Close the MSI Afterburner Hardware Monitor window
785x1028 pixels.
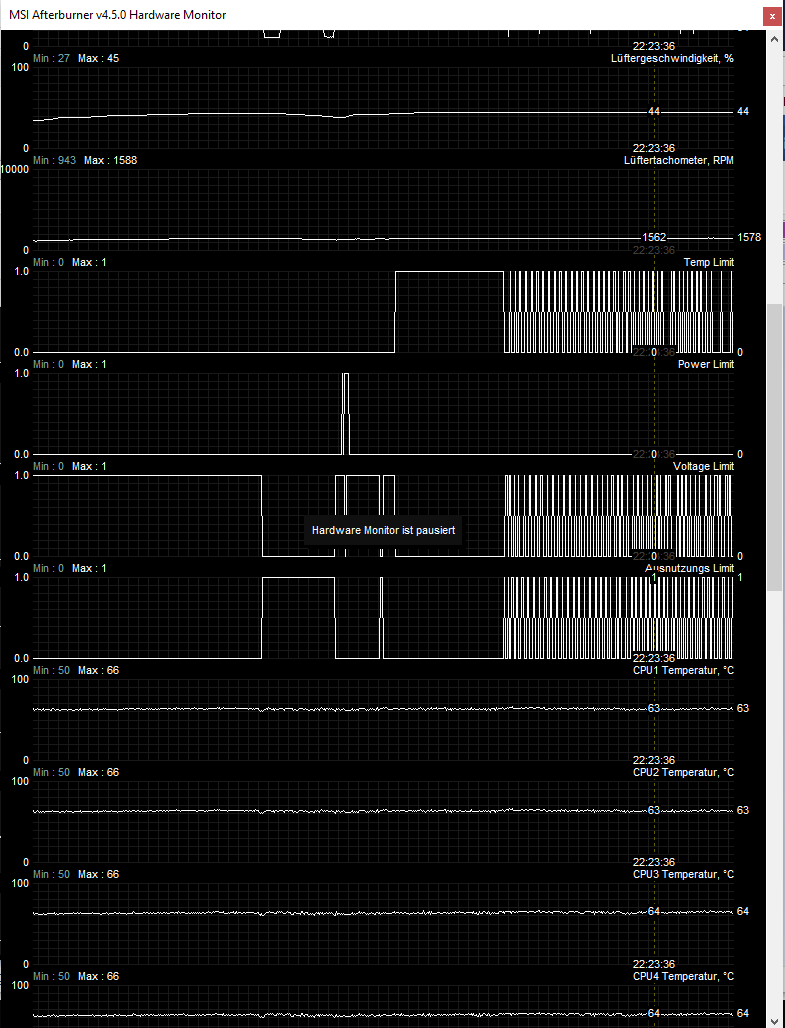[772, 16]
